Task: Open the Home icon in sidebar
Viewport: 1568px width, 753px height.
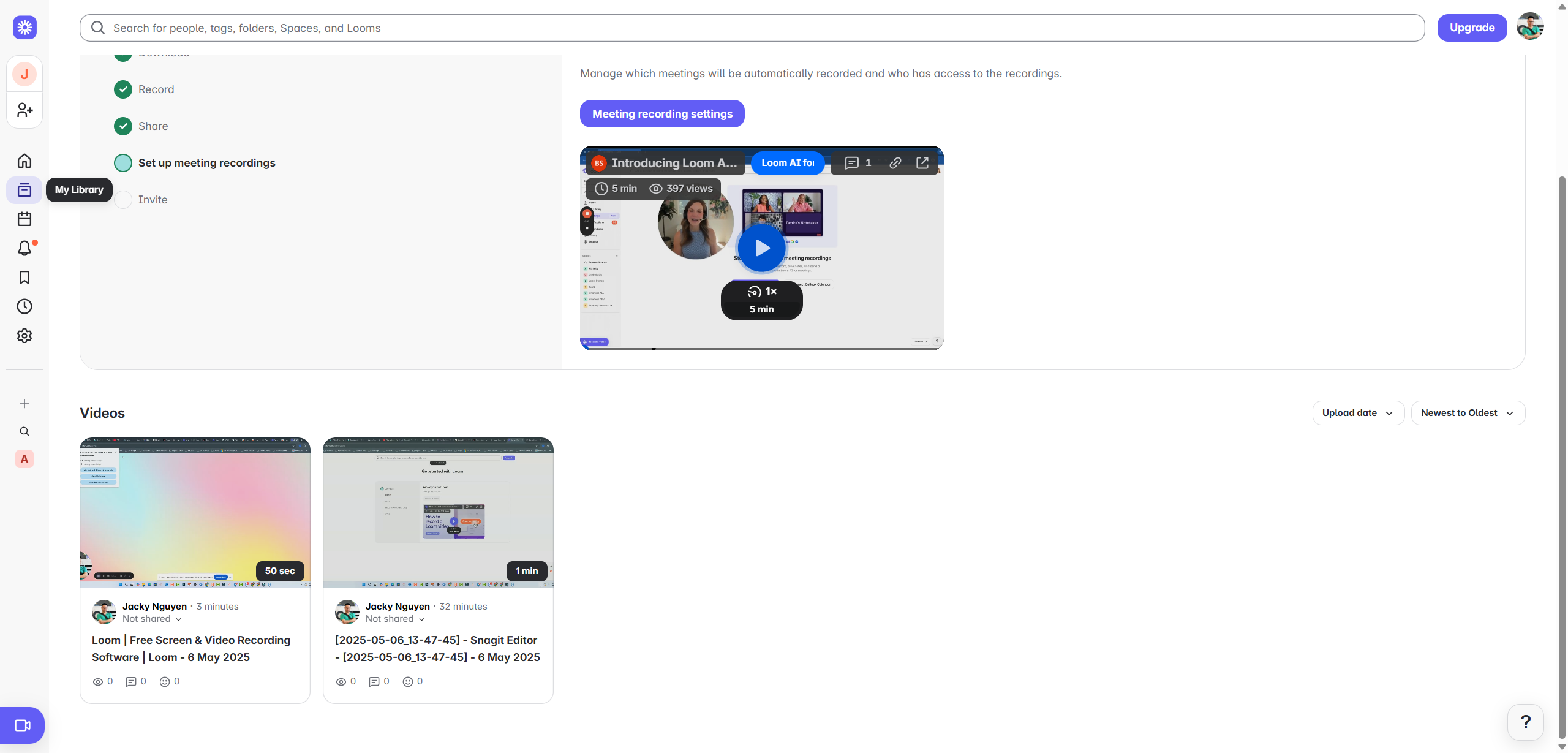Action: coord(24,161)
